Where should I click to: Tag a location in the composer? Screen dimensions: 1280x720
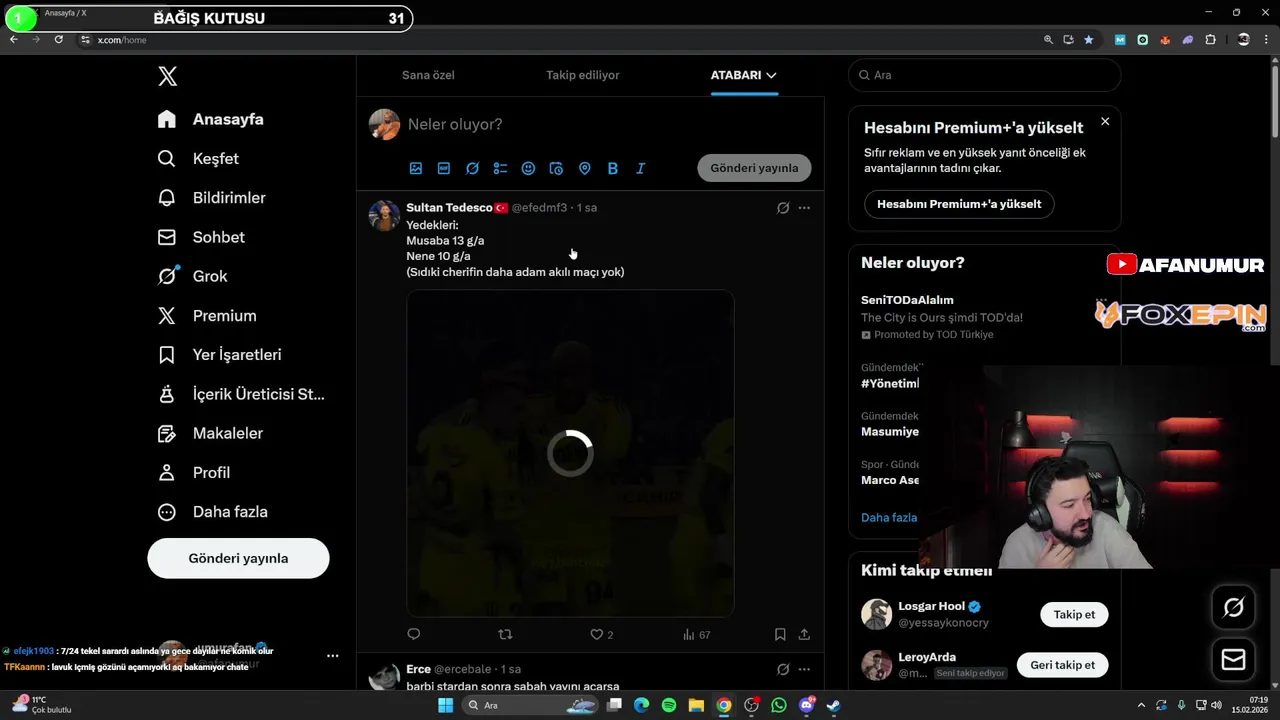585,168
